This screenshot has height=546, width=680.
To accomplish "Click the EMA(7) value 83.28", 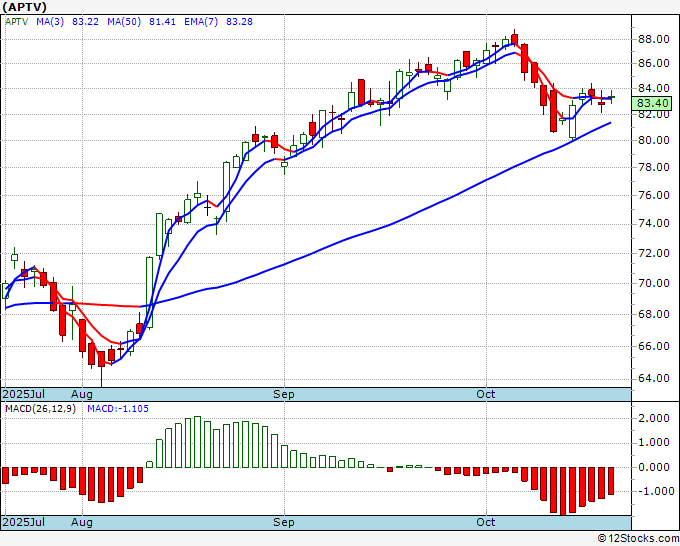I will [239, 22].
